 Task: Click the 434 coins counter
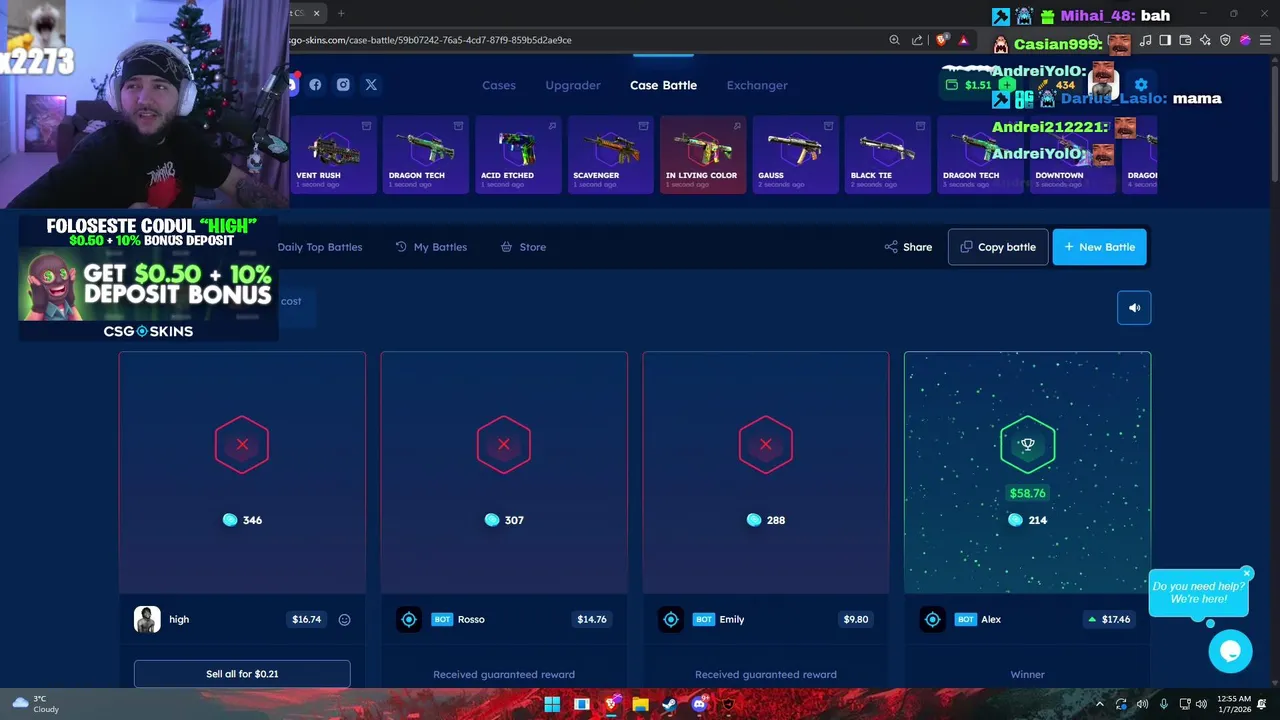coord(1064,85)
